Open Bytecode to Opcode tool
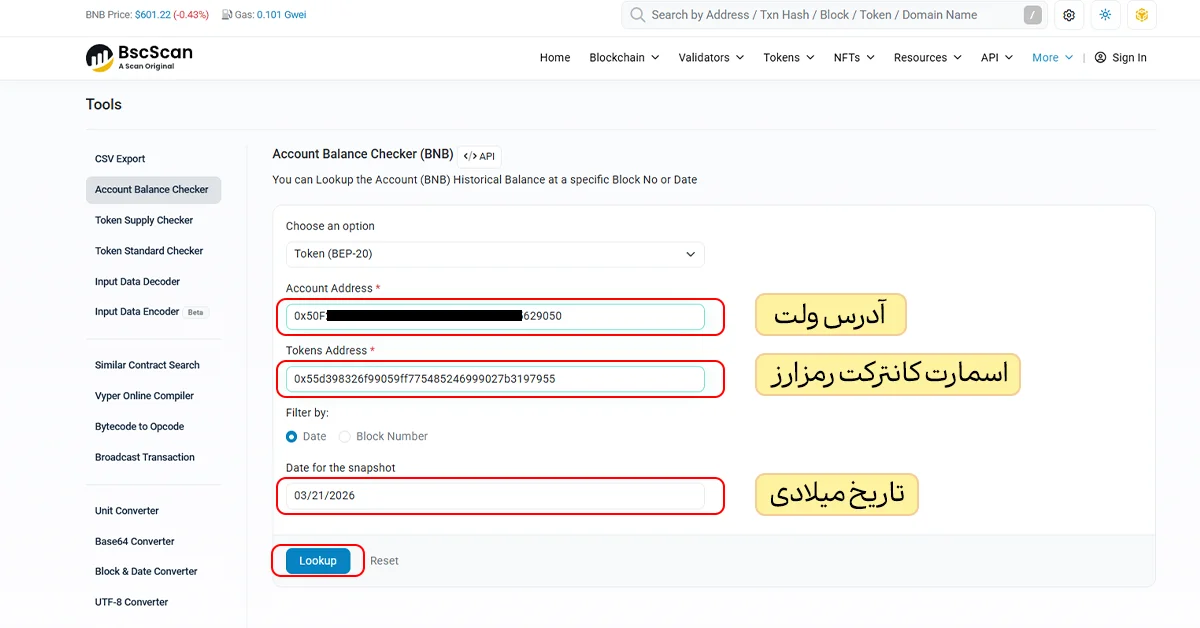1200x628 pixels. click(x=140, y=427)
